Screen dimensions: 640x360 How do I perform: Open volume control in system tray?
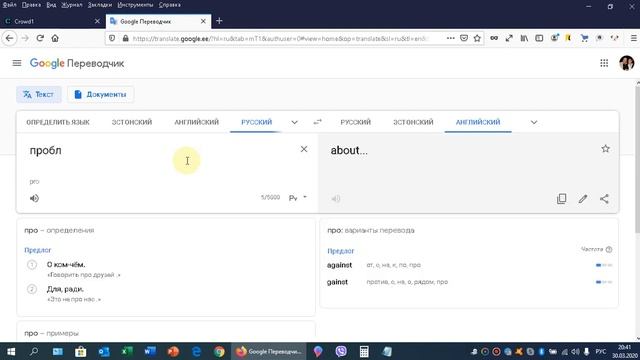(575, 351)
